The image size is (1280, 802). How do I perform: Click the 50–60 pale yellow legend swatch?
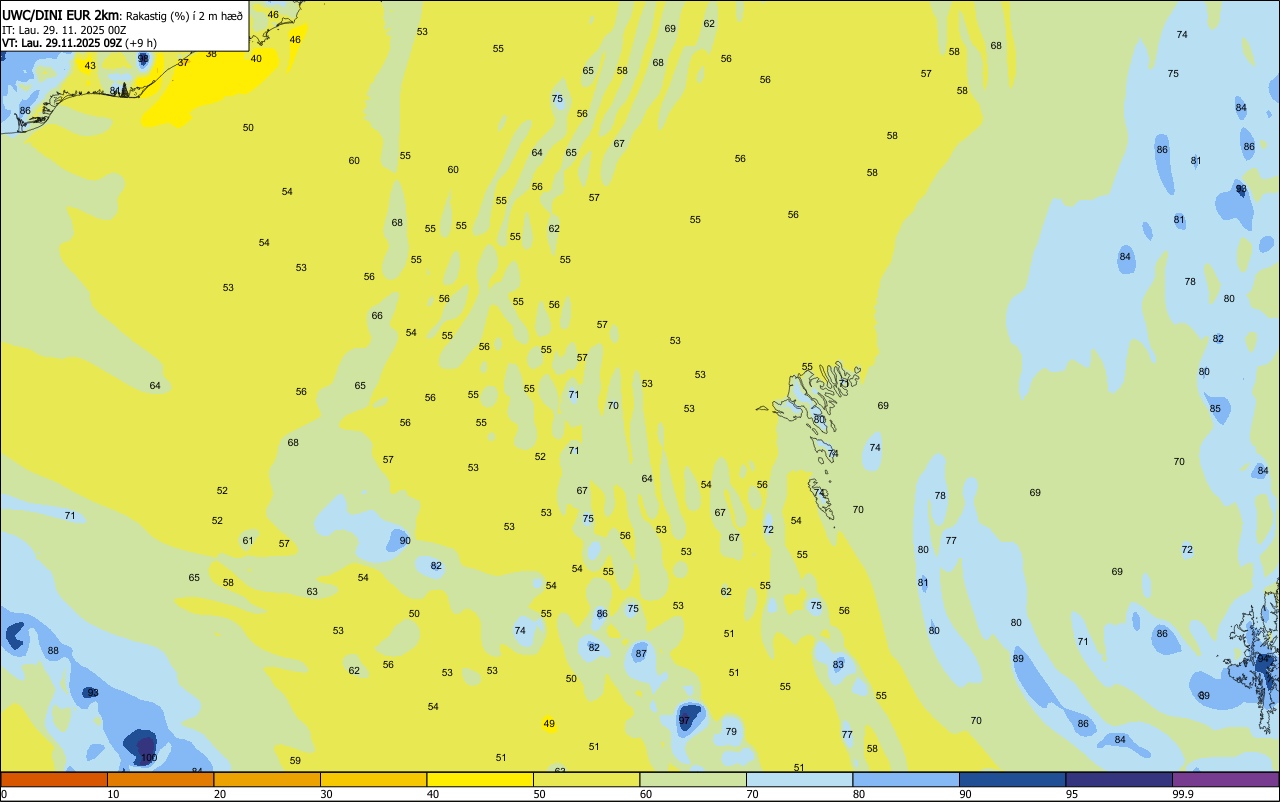[586, 779]
